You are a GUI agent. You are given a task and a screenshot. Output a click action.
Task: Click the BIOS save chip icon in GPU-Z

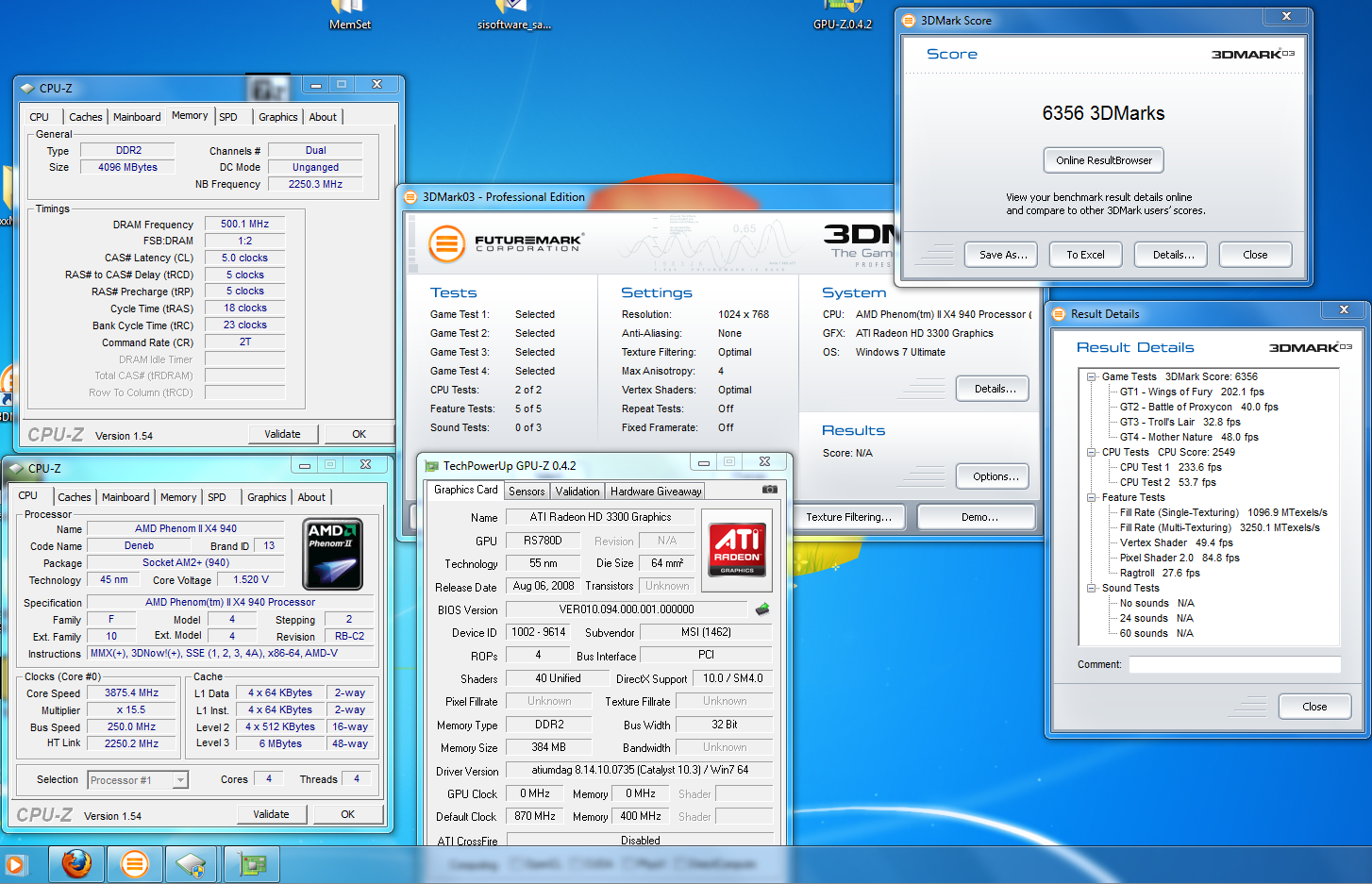(762, 609)
